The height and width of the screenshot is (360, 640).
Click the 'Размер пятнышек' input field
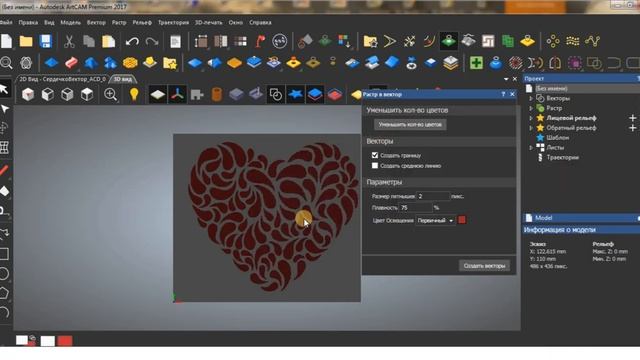pos(433,196)
